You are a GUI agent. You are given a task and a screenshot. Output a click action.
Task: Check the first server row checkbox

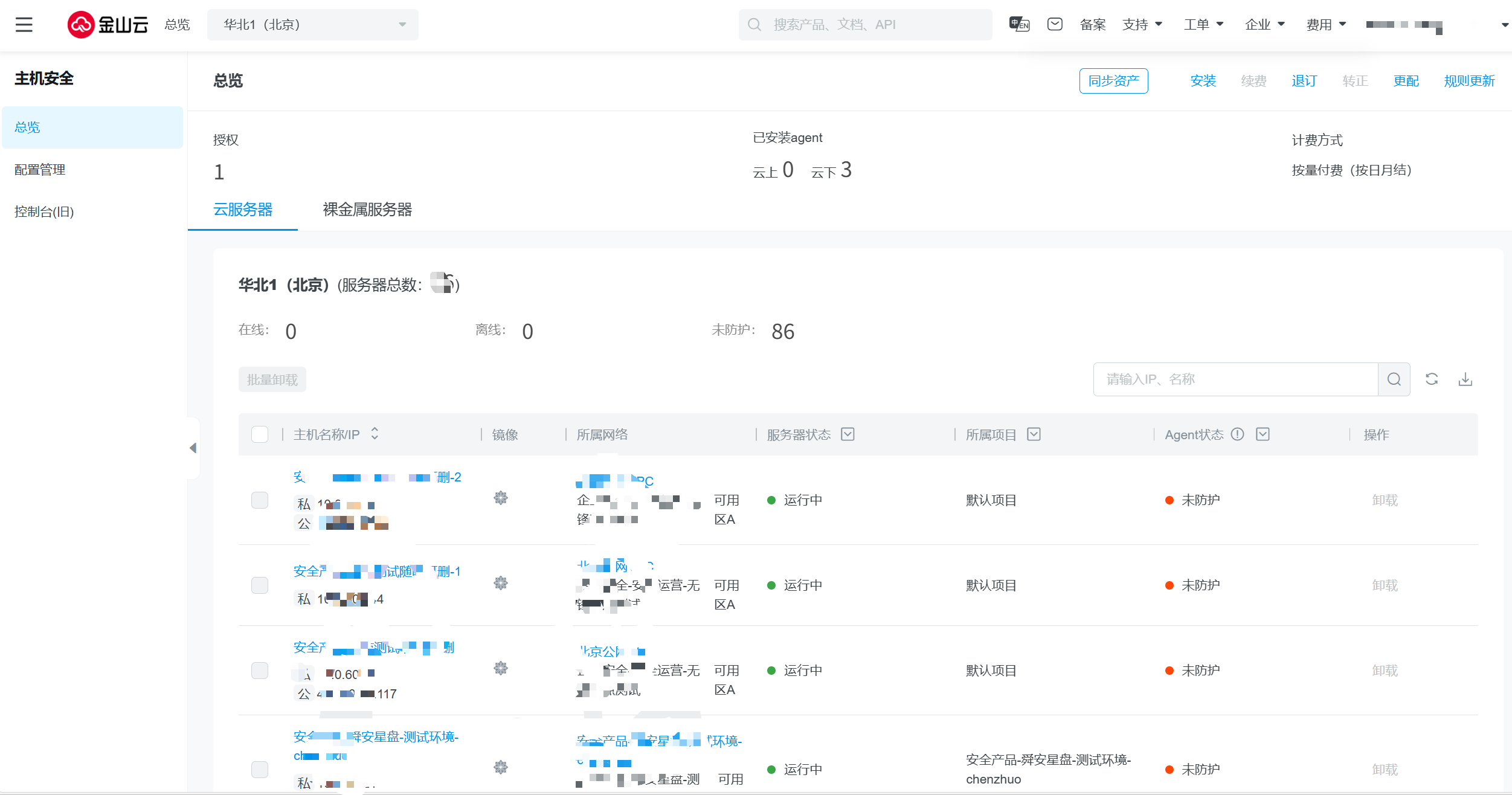coord(260,500)
